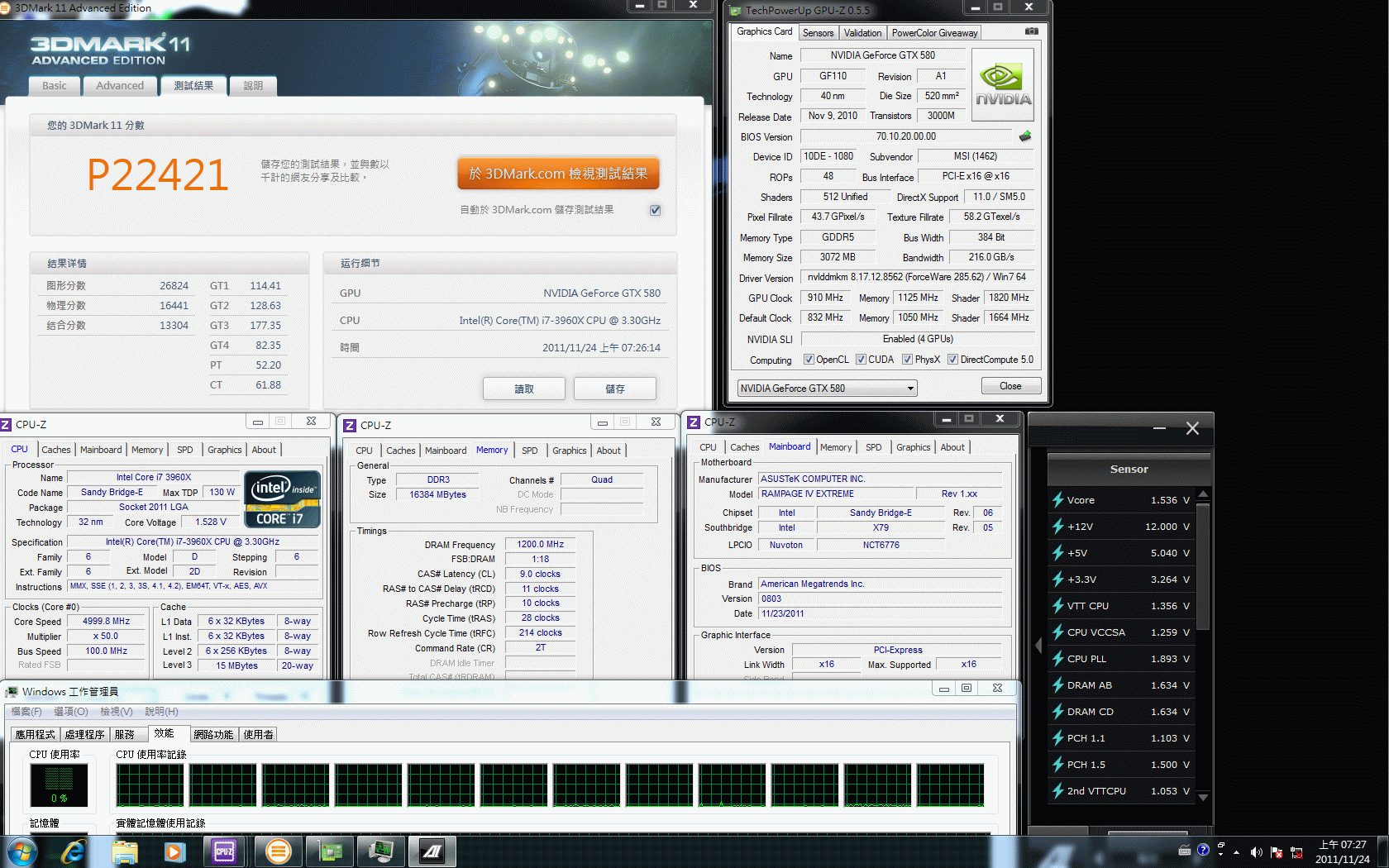Click the CPU-Z title bar icon in Memory window

coord(351,425)
